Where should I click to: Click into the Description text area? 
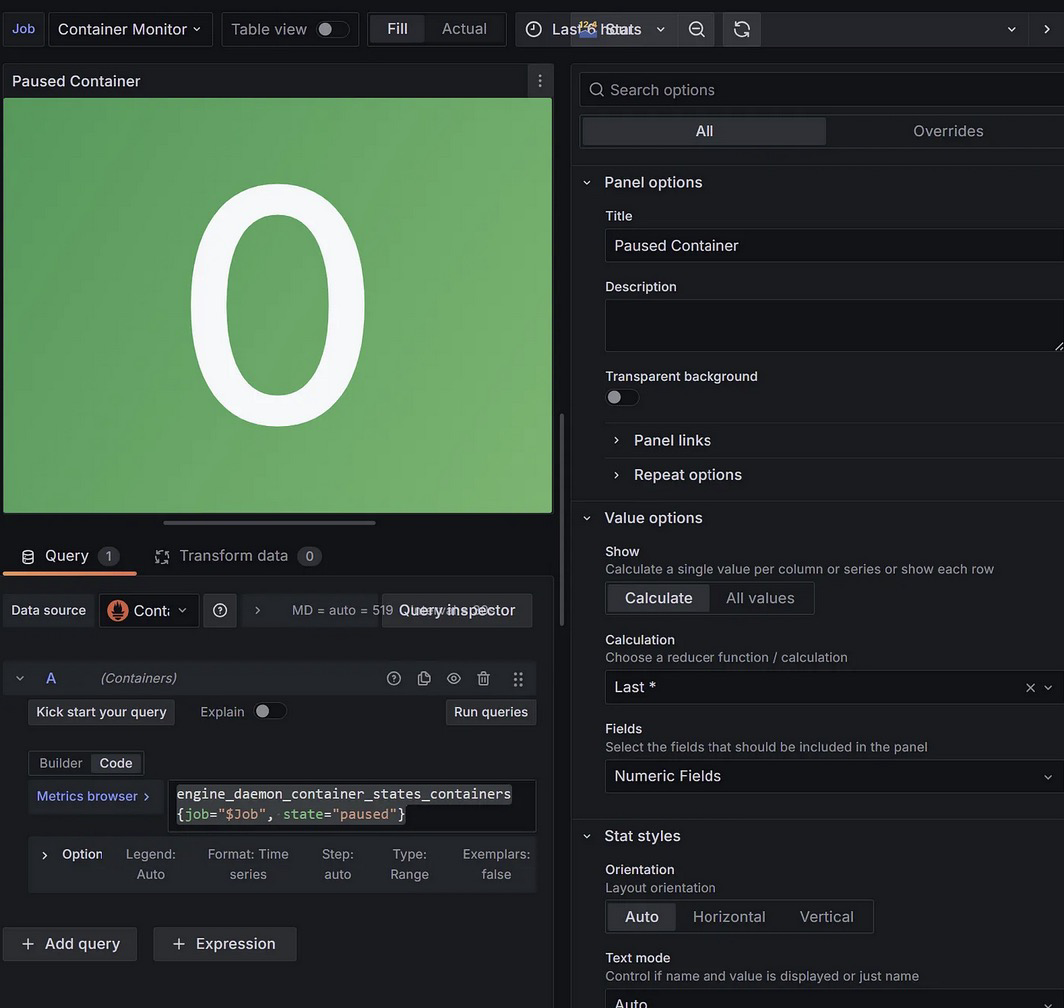click(834, 326)
